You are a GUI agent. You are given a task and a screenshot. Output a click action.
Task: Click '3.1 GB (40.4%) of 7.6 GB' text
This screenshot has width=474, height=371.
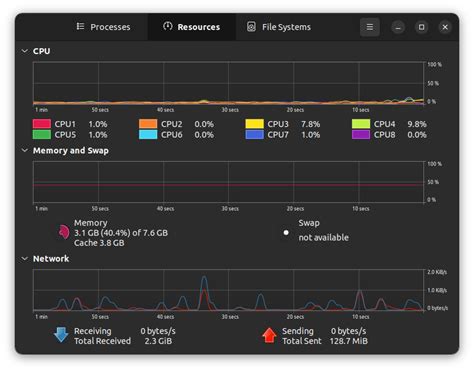[121, 233]
